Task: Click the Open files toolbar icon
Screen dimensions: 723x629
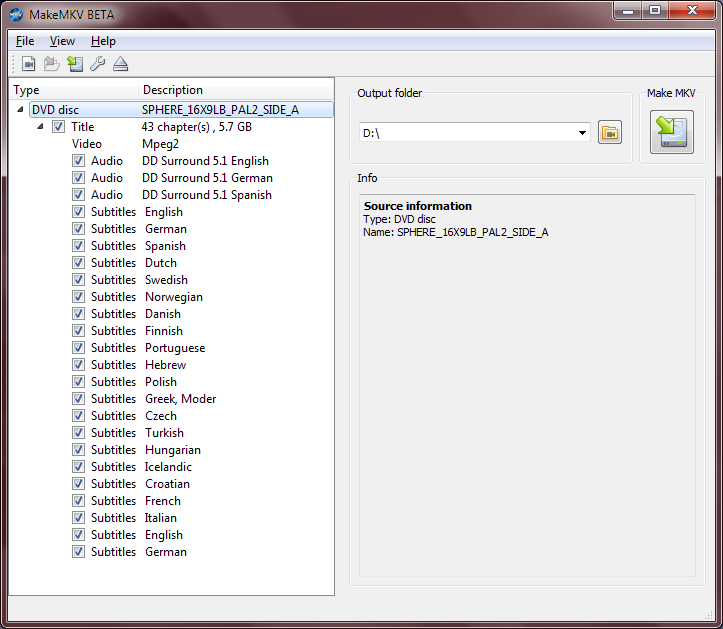Action: (29, 64)
